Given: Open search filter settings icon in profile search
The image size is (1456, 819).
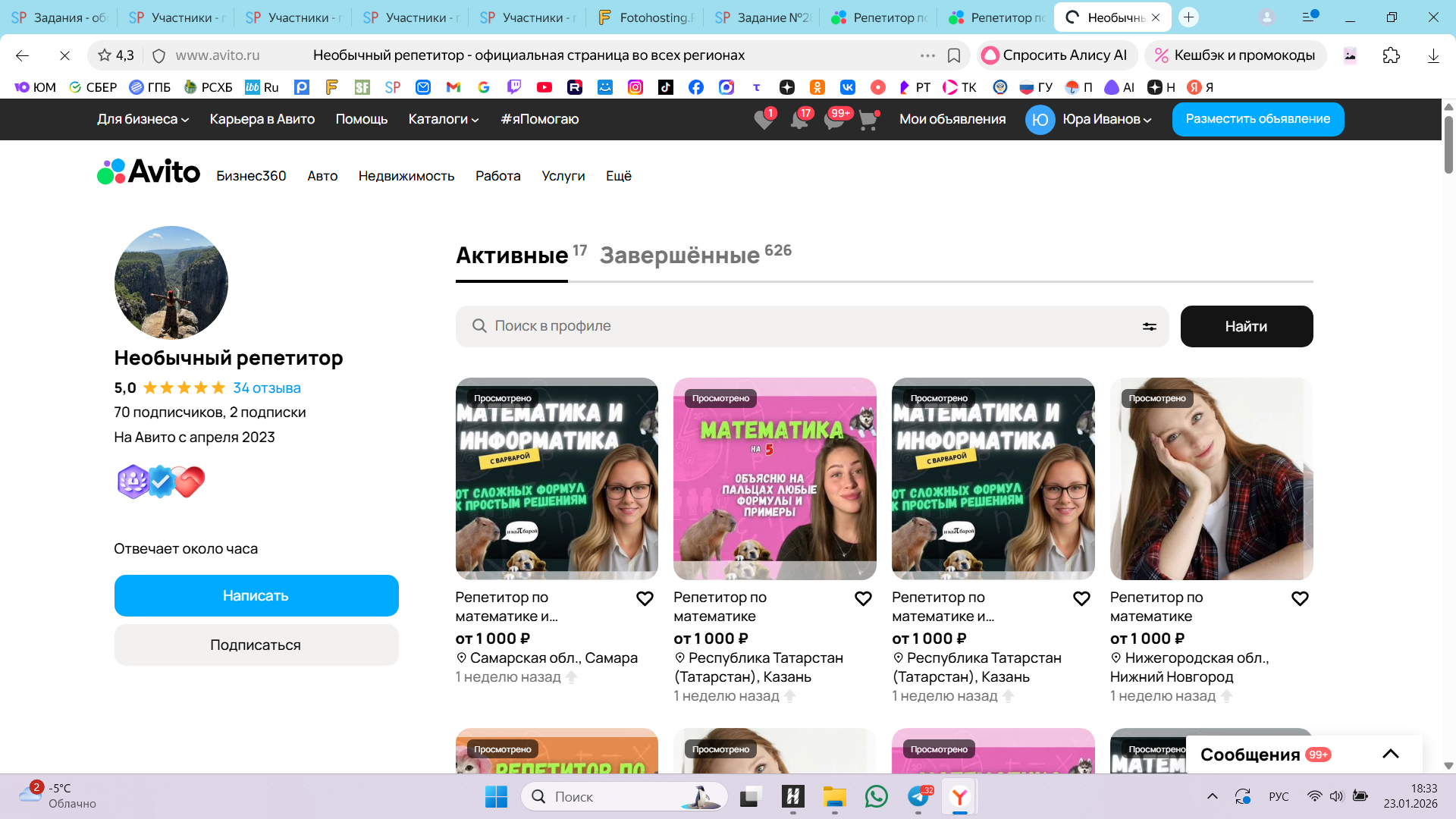Looking at the screenshot, I should [1149, 326].
